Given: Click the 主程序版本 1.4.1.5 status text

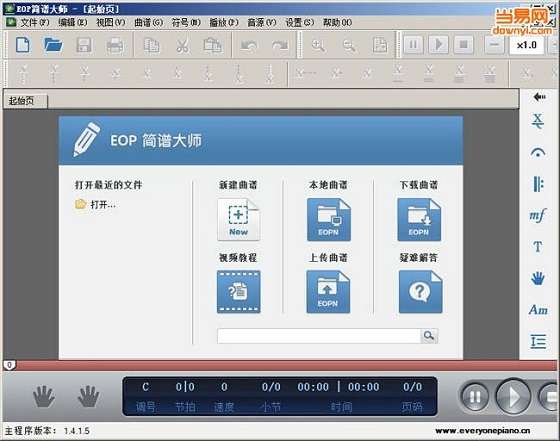Looking at the screenshot, I should 47,431.
